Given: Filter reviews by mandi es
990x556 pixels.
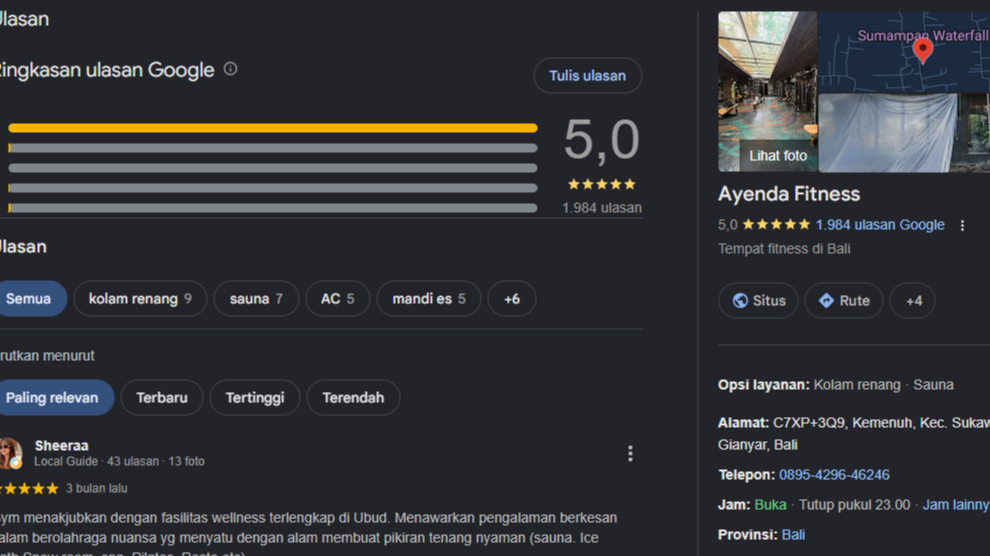Looking at the screenshot, I should 429,299.
